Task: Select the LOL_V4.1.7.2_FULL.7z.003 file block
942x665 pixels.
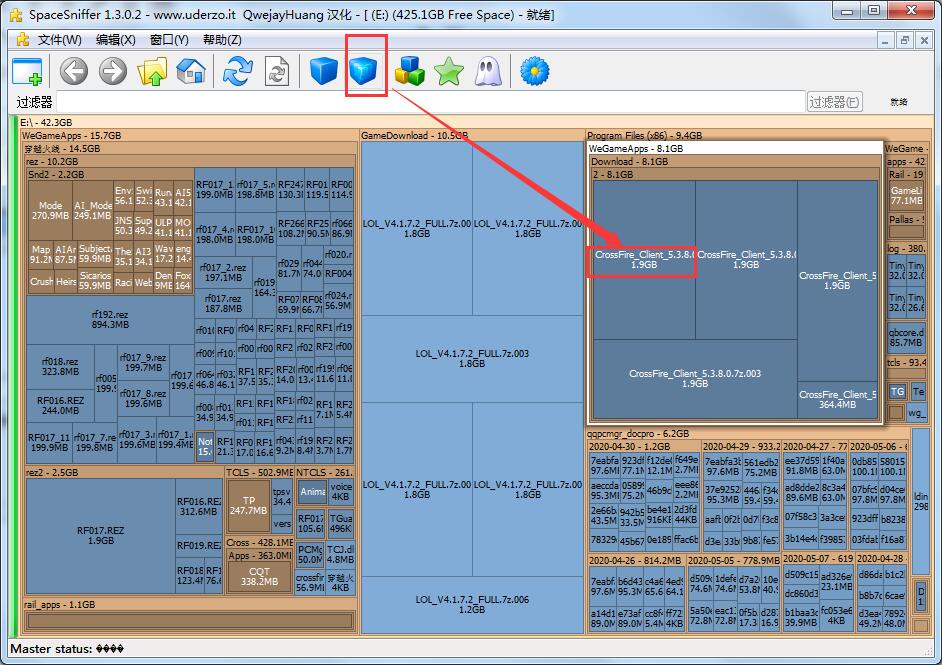Action: (x=472, y=359)
